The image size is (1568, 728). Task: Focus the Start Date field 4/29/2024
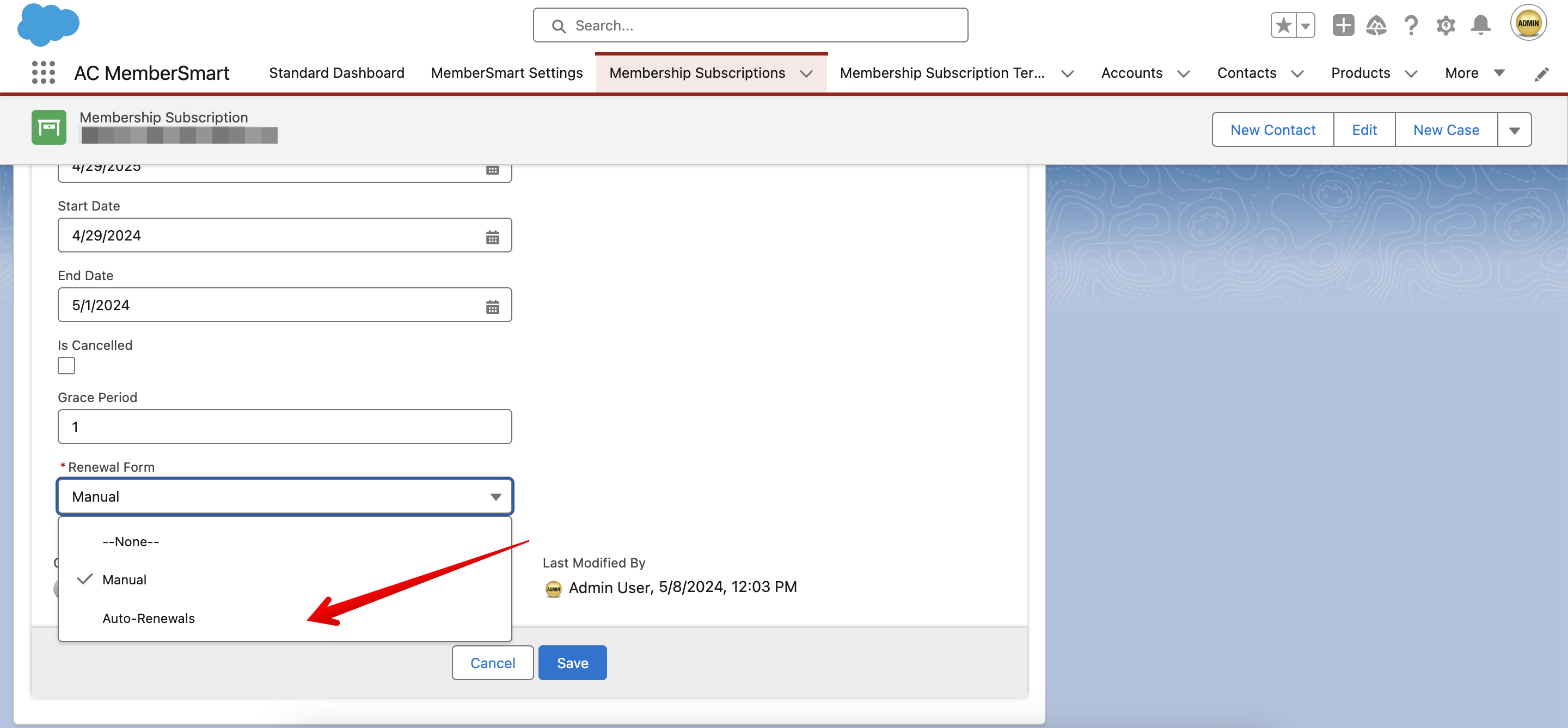285,236
